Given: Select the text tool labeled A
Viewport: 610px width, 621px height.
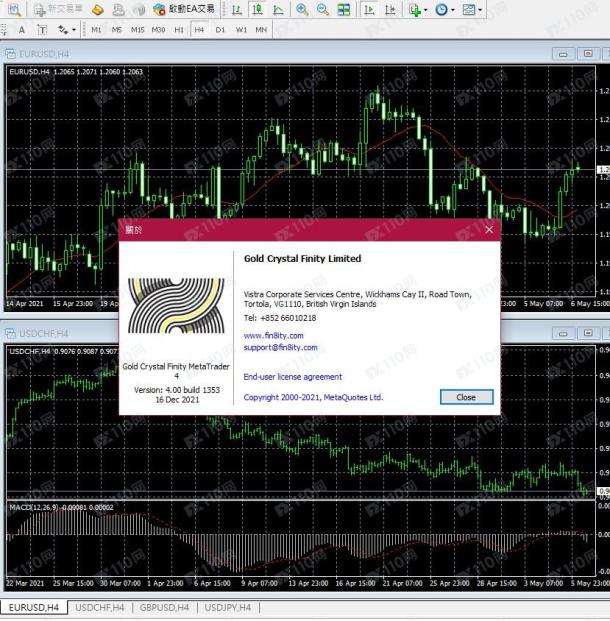Looking at the screenshot, I should coord(22,30).
